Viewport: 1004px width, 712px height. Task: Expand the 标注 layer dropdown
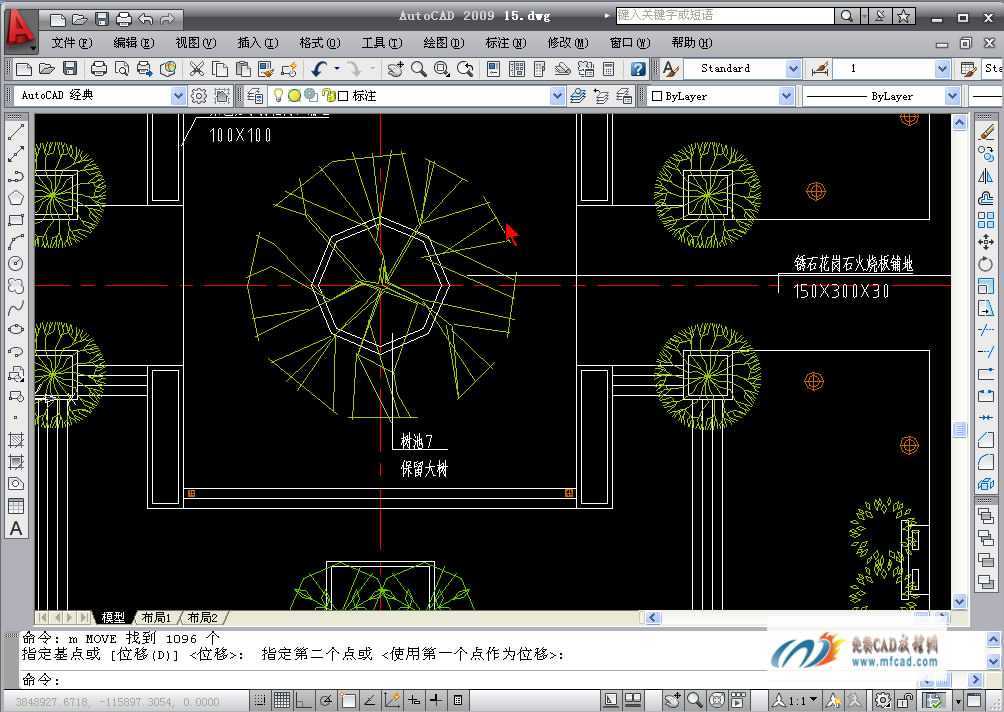tap(557, 96)
